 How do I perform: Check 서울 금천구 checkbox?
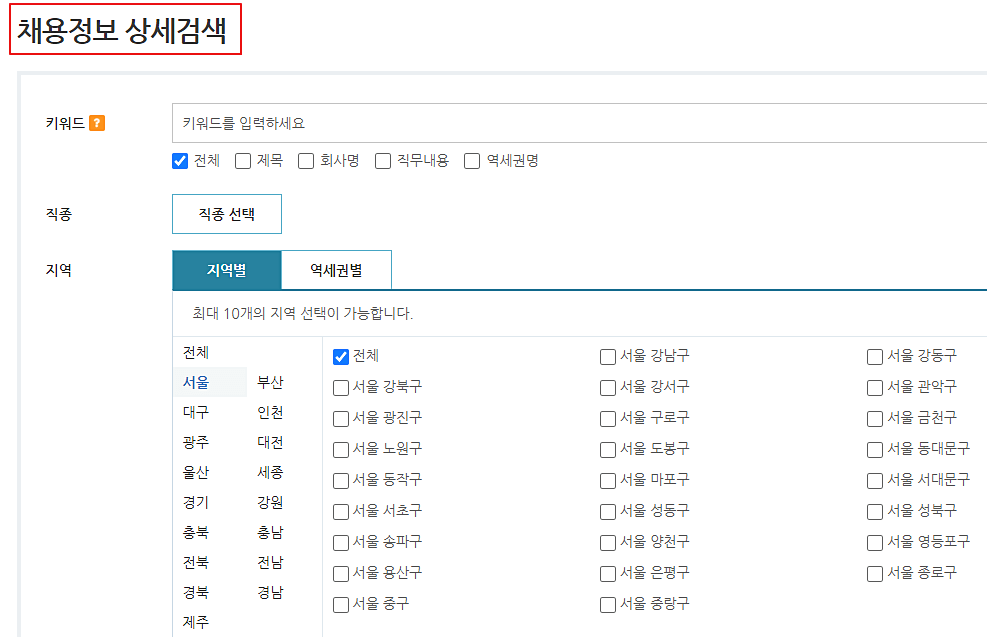[874, 419]
